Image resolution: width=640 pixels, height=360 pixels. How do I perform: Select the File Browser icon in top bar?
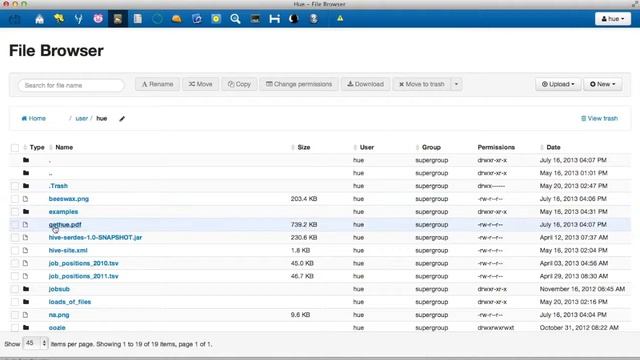[118, 19]
